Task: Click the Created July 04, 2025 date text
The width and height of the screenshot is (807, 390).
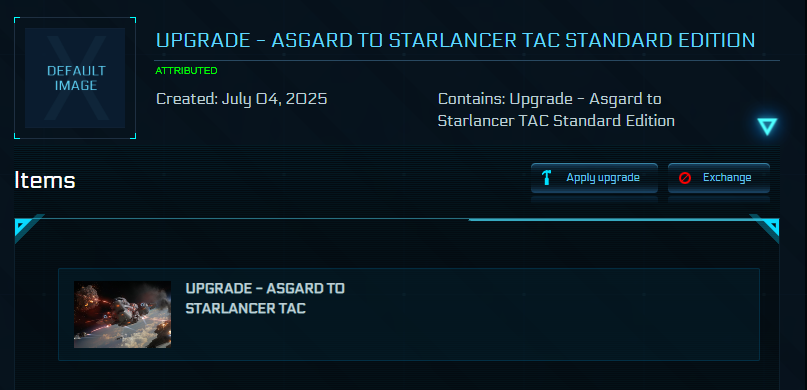Action: point(241,99)
